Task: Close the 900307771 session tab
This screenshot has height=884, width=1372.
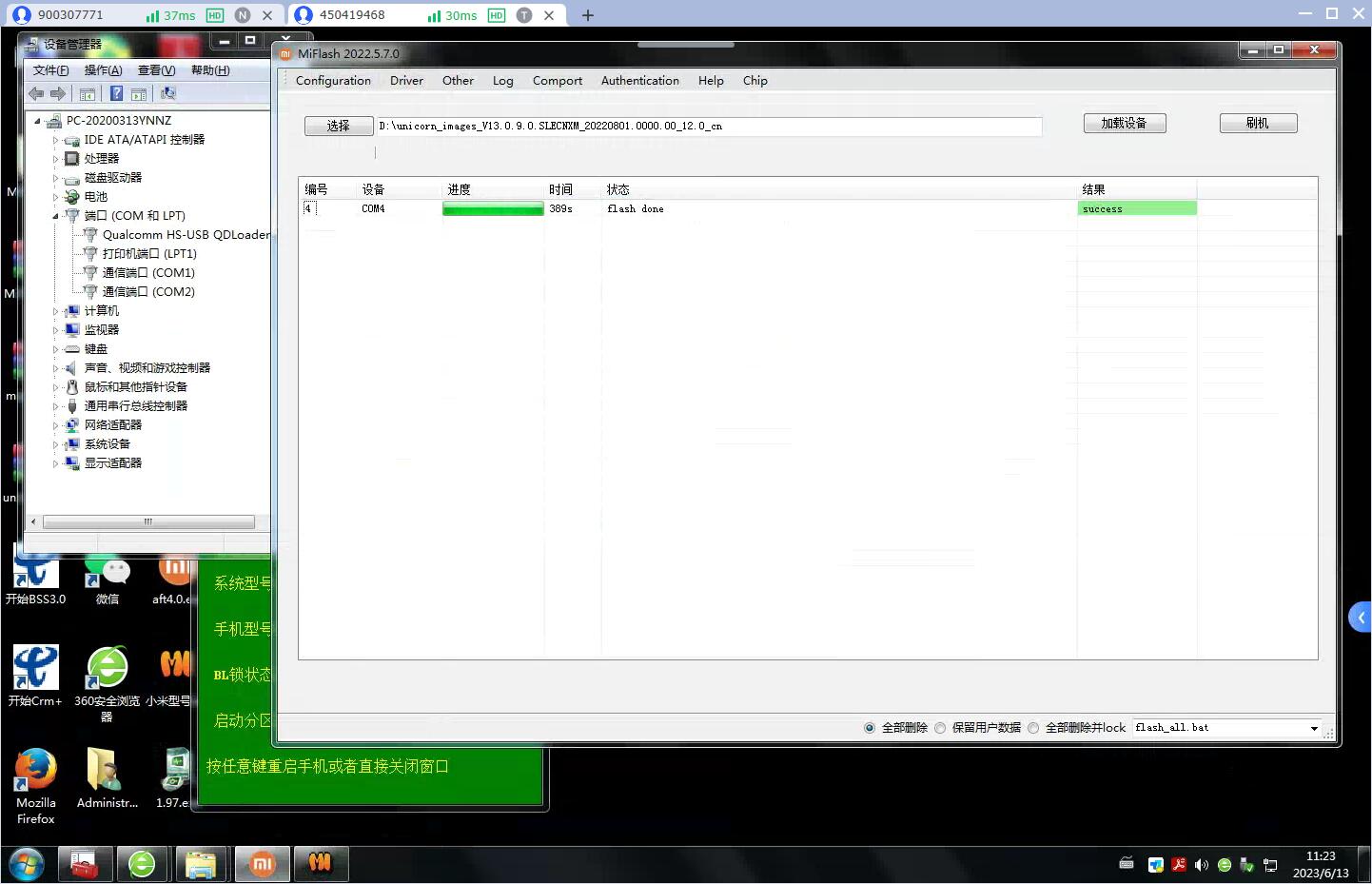Action: click(x=267, y=15)
